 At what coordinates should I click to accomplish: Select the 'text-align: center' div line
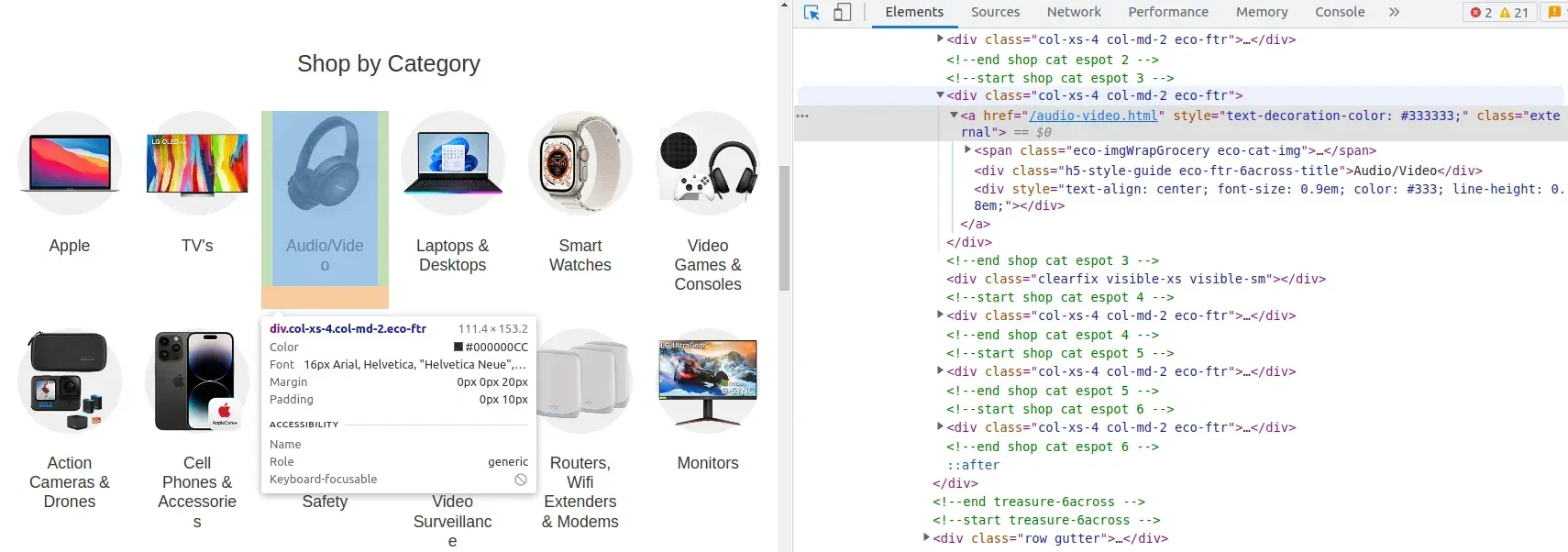tap(1269, 197)
